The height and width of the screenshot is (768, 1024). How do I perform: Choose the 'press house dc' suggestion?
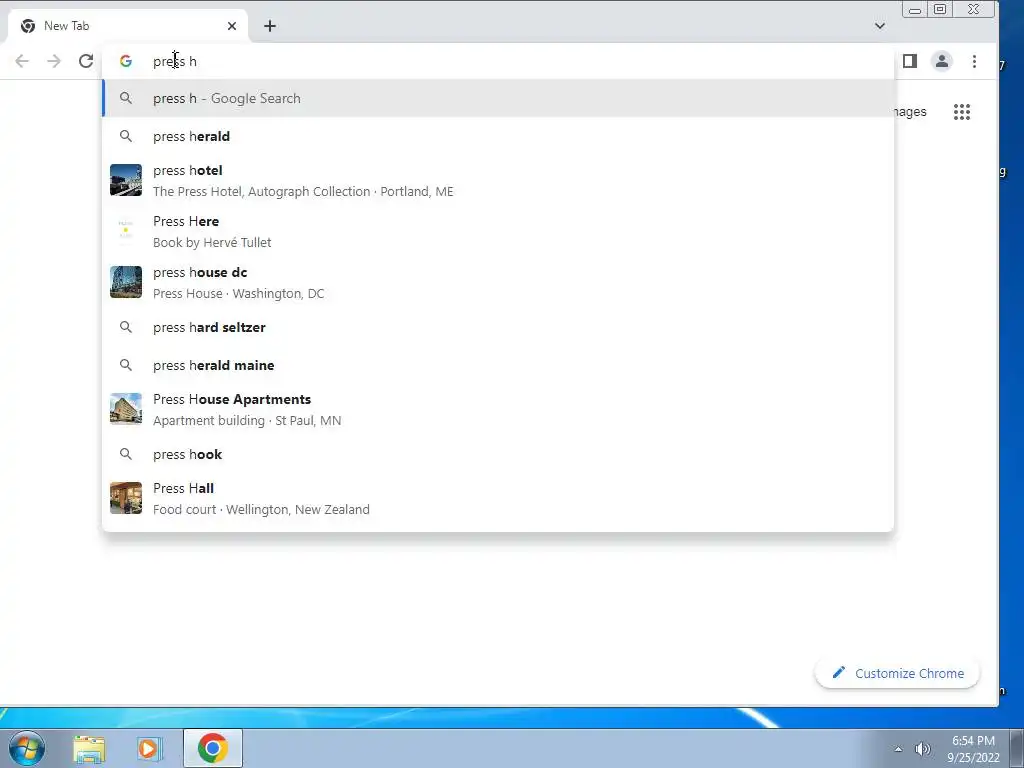click(498, 282)
